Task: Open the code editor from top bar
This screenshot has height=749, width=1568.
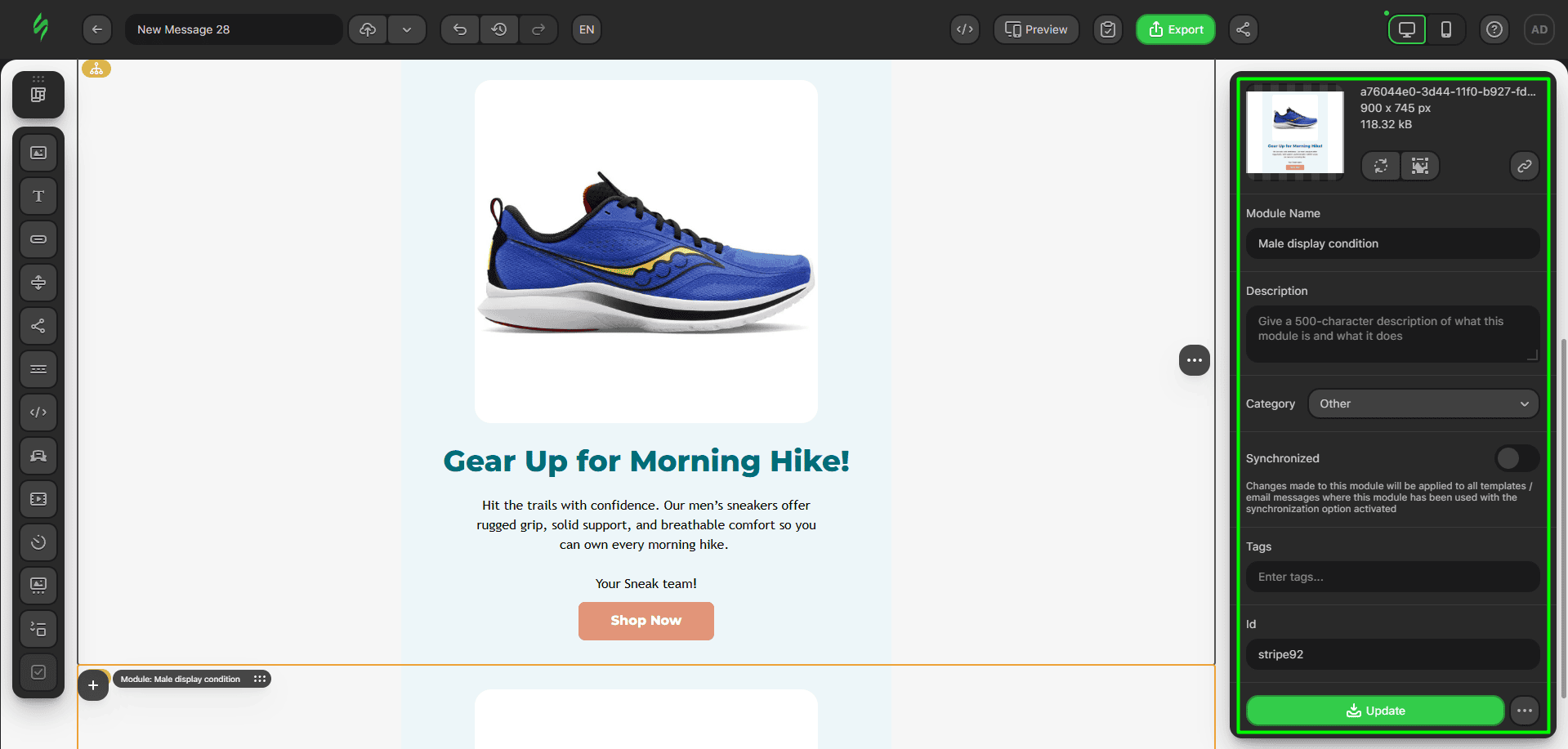Action: [x=965, y=29]
